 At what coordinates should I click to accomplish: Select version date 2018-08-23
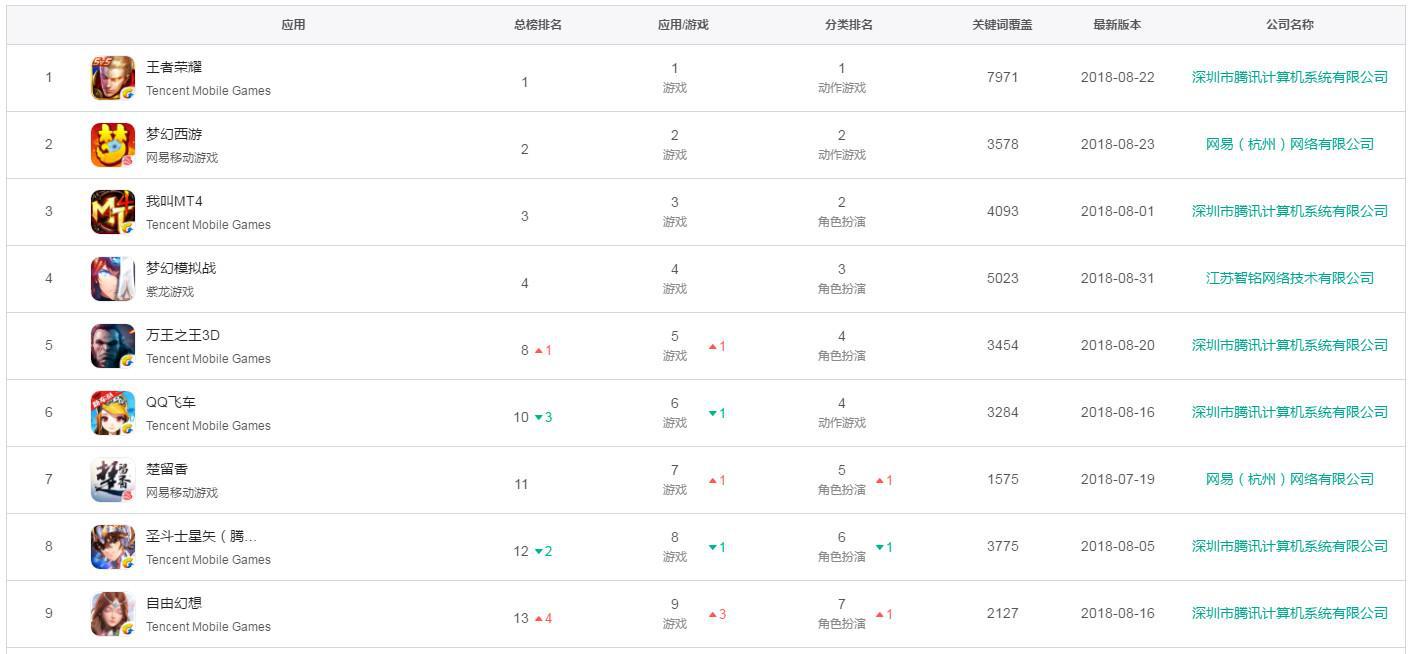pyautogui.click(x=1117, y=144)
